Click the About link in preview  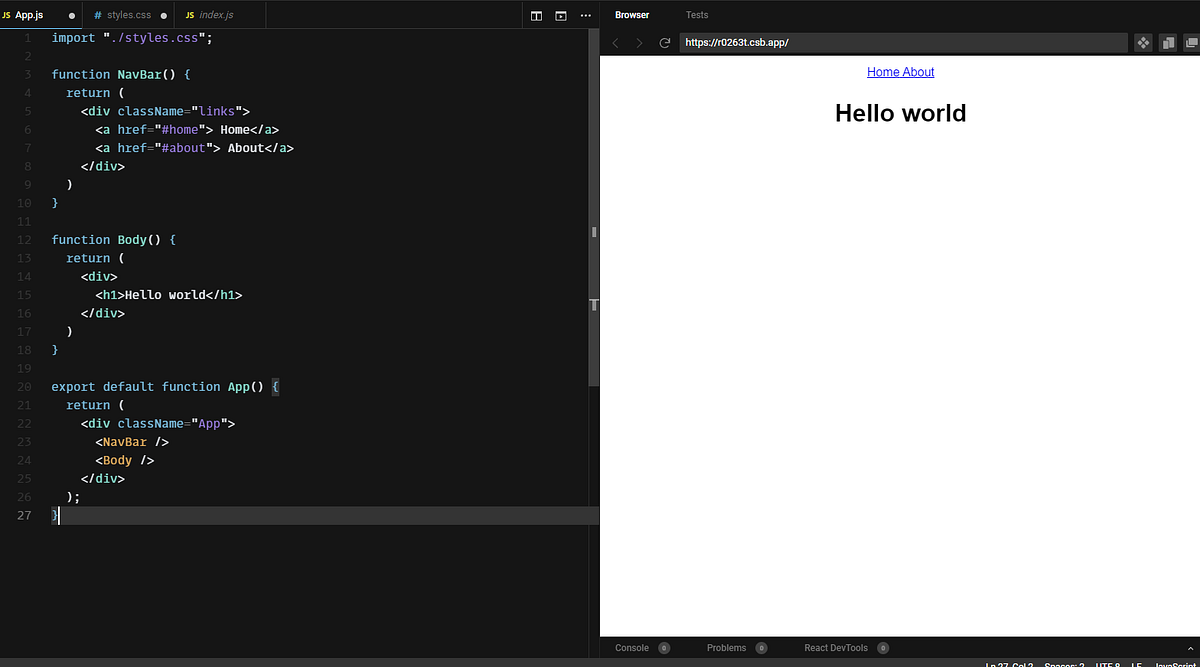(x=918, y=72)
